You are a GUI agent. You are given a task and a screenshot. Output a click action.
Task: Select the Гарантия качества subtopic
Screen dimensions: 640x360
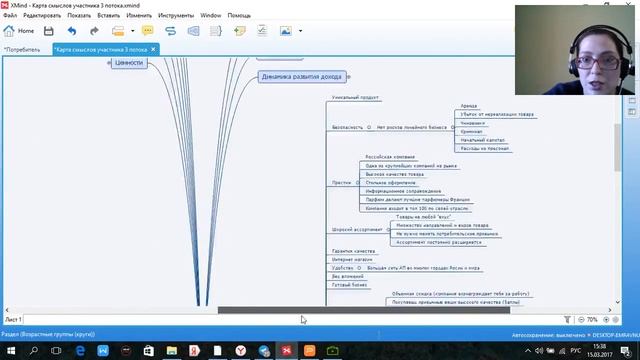(353, 251)
